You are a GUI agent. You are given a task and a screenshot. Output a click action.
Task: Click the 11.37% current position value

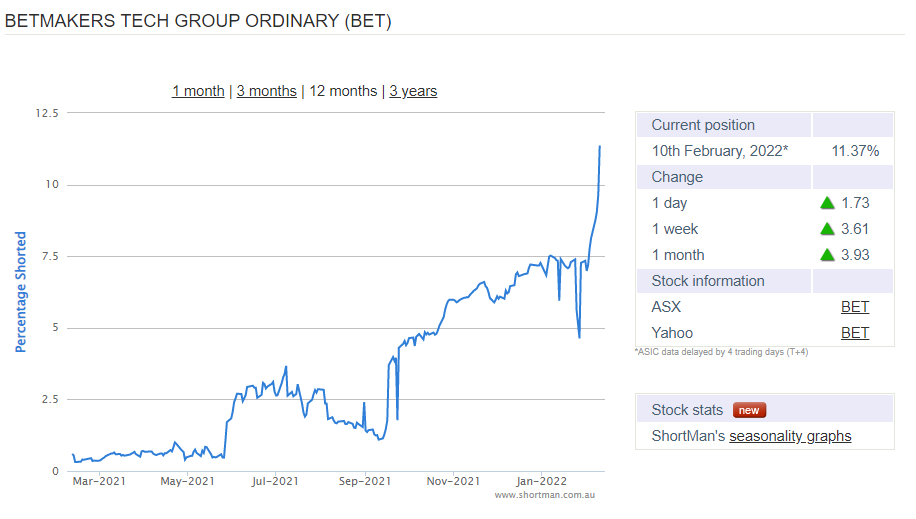(x=855, y=151)
